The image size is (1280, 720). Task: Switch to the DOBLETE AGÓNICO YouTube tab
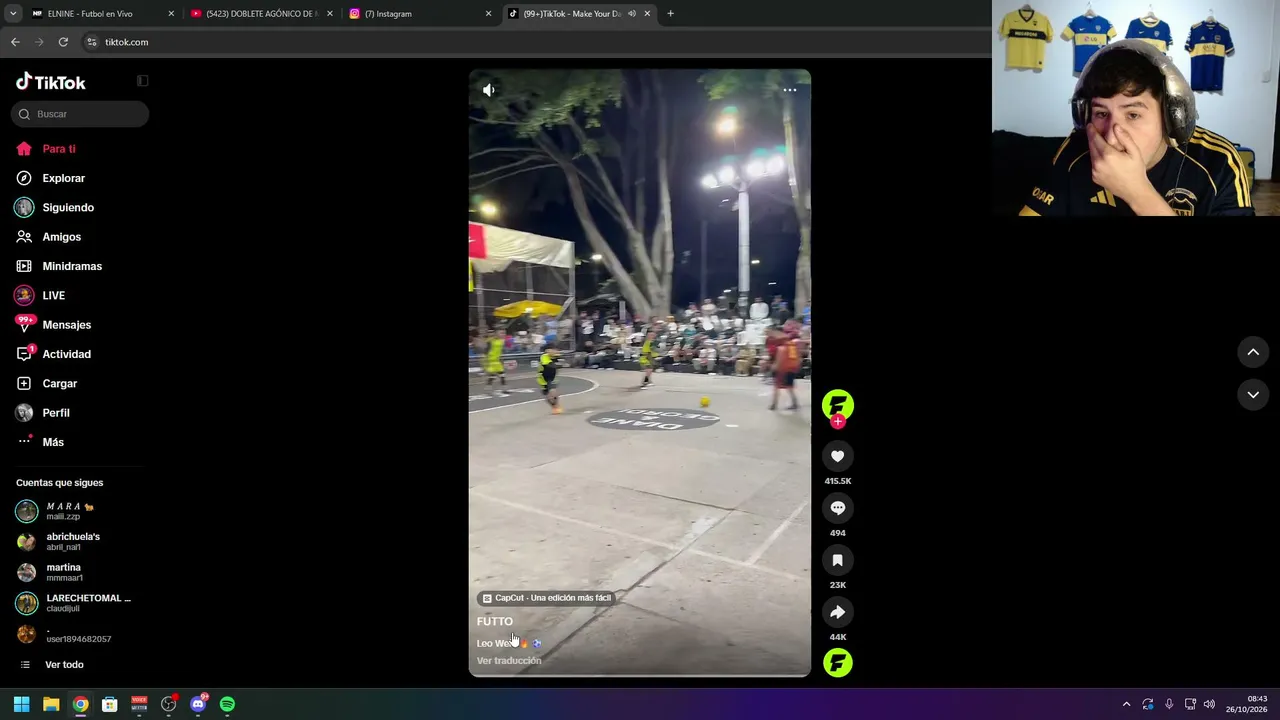pos(261,14)
